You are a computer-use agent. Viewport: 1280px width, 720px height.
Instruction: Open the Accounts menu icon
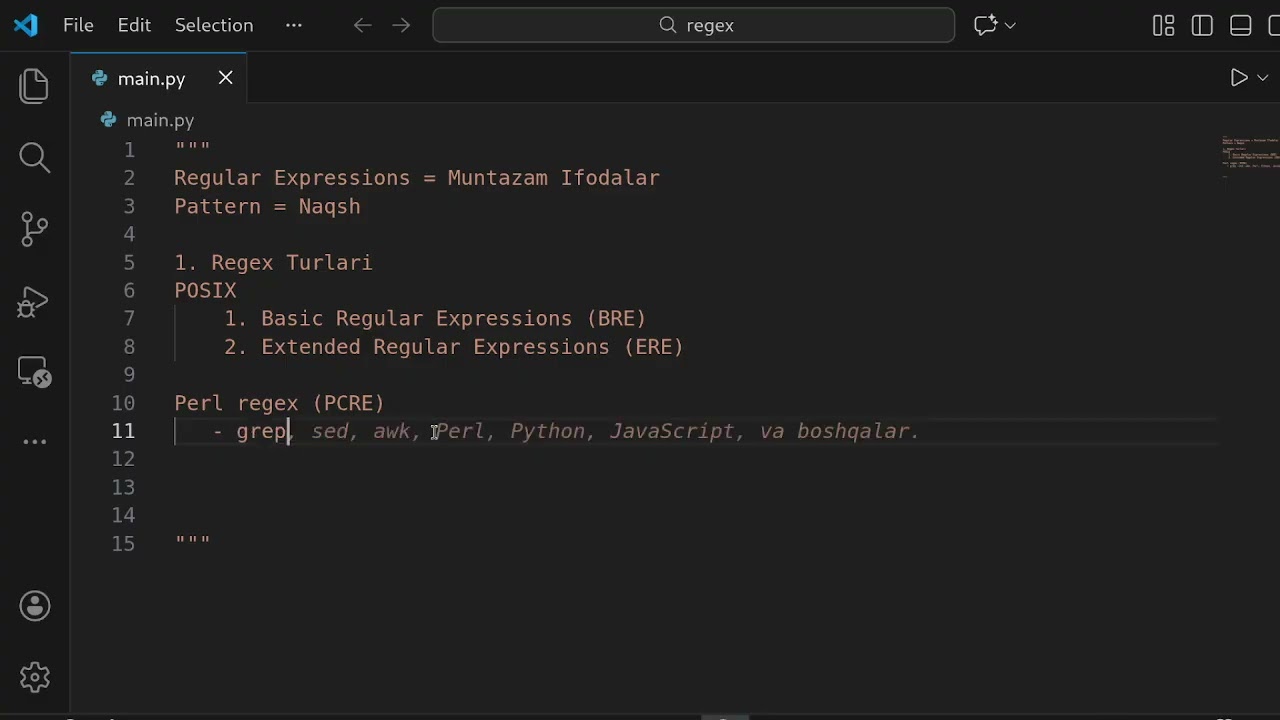tap(35, 606)
